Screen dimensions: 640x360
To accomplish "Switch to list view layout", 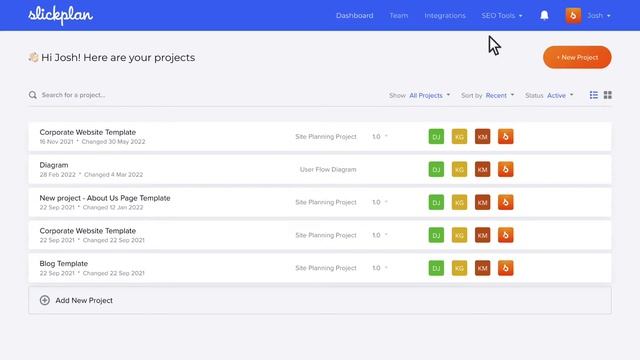I will point(593,95).
